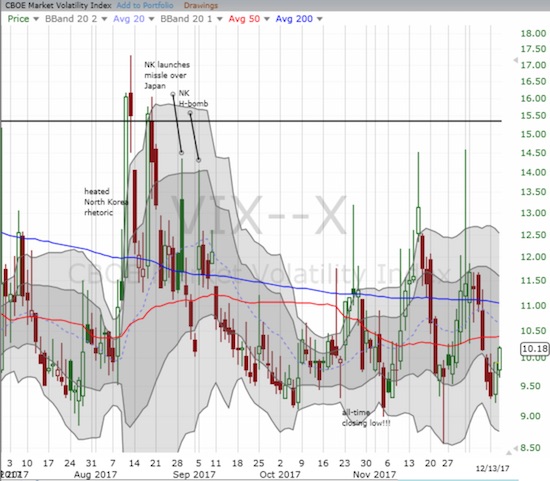550x481 pixels.
Task: Select the NK launches missile annotation text
Action: coord(167,75)
